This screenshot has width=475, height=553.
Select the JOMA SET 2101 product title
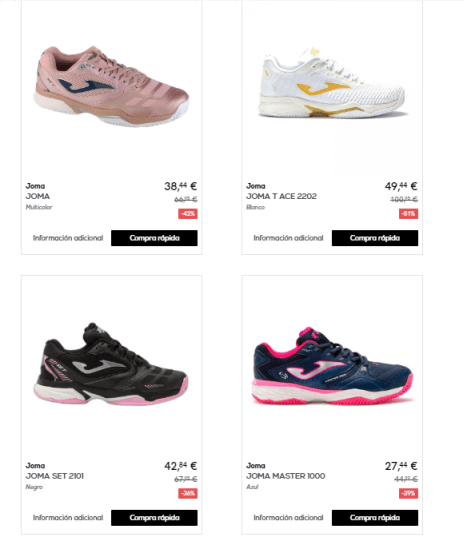click(55, 476)
